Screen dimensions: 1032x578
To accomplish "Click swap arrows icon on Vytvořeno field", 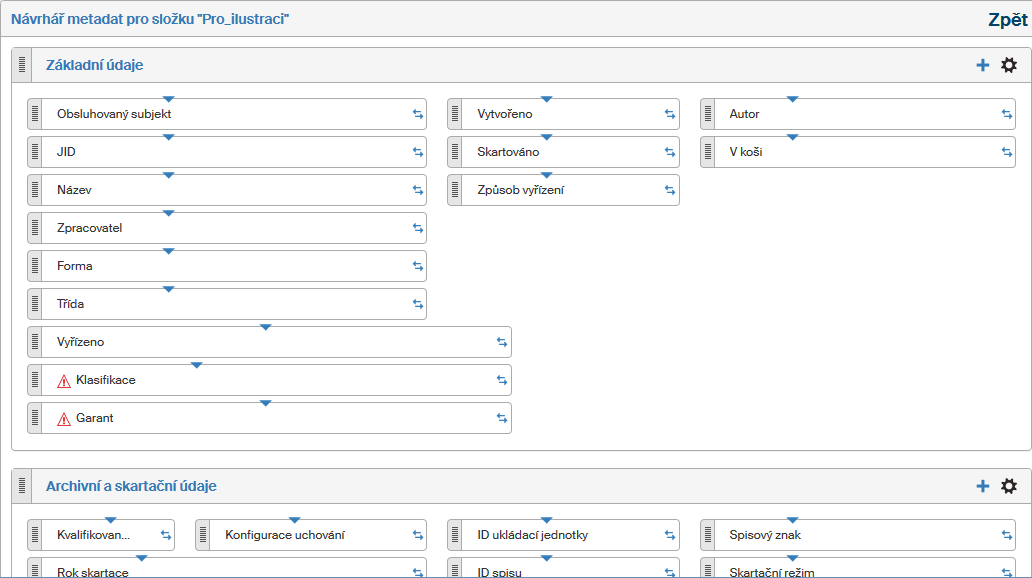I will [670, 114].
